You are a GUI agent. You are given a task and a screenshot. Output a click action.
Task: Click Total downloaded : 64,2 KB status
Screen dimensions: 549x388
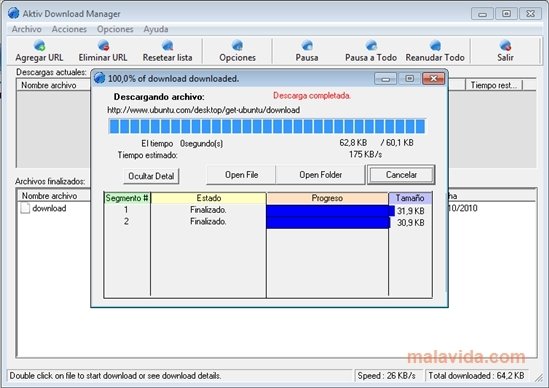coord(476,376)
